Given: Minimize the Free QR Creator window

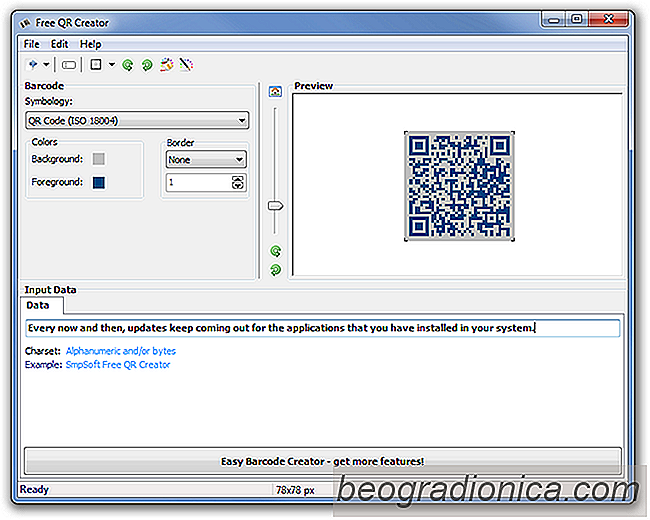Looking at the screenshot, I should pos(553,19).
